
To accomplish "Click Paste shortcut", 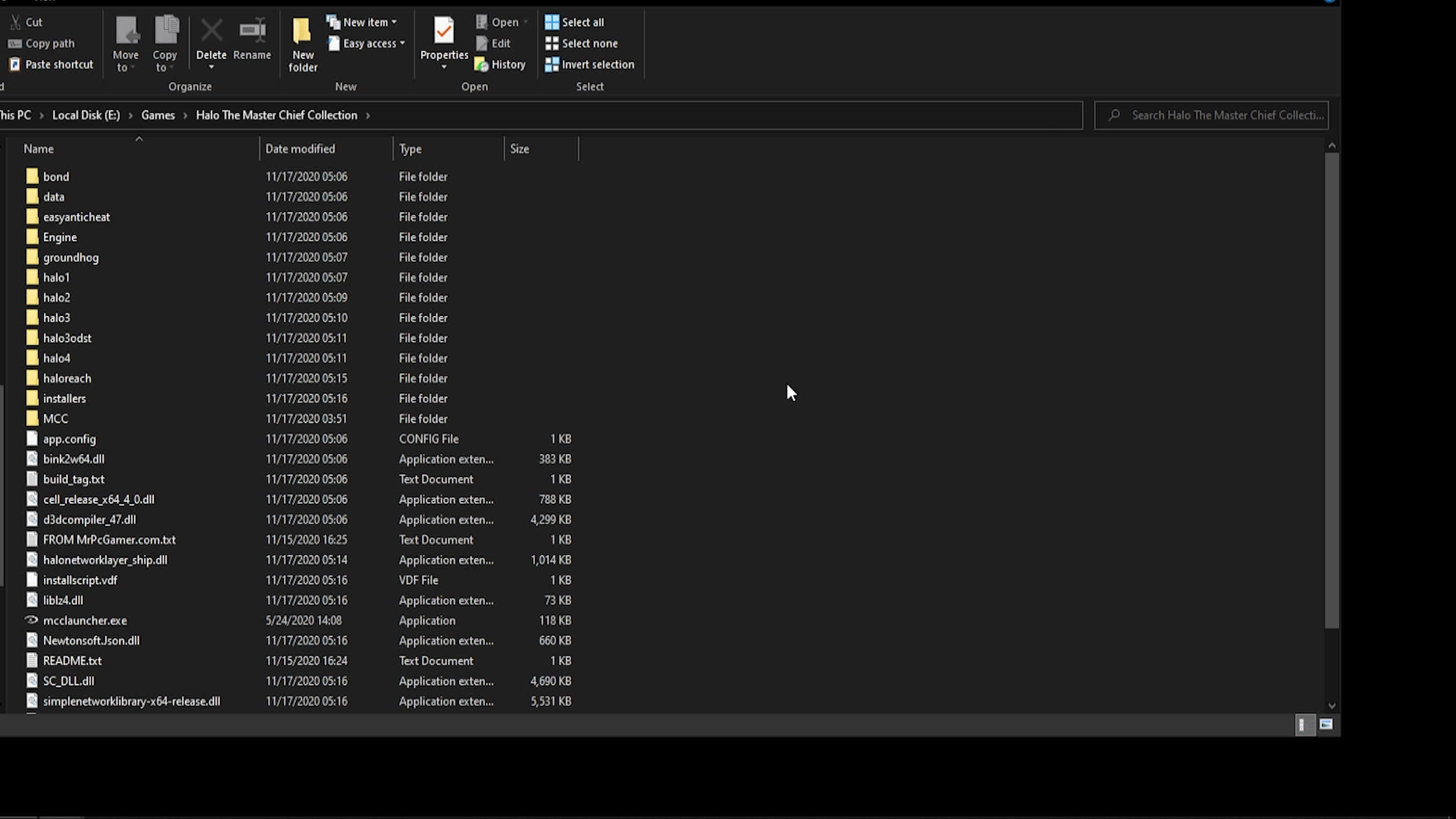I will pyautogui.click(x=51, y=64).
